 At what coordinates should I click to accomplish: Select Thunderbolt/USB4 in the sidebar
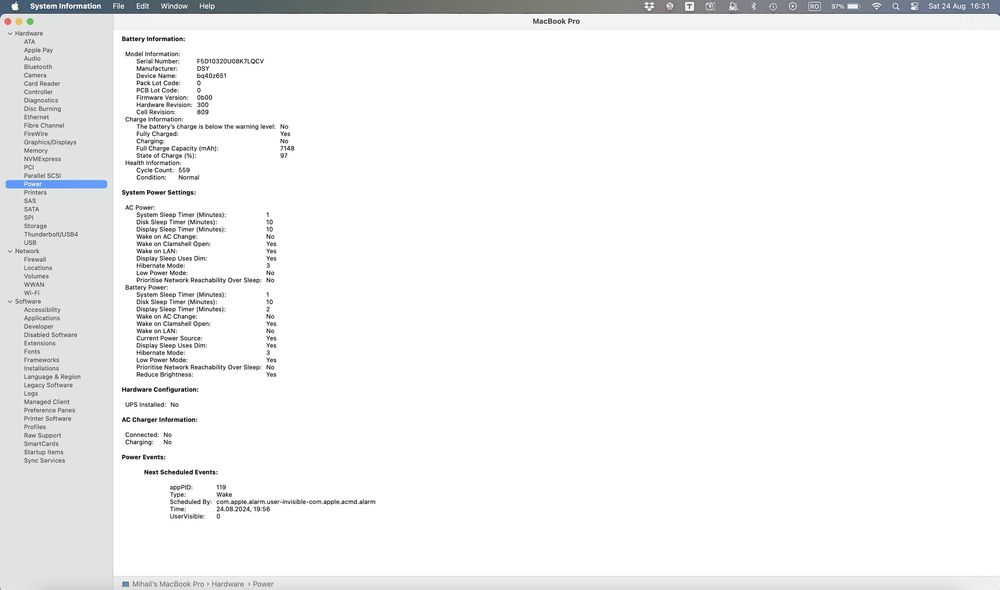pyautogui.click(x=51, y=234)
